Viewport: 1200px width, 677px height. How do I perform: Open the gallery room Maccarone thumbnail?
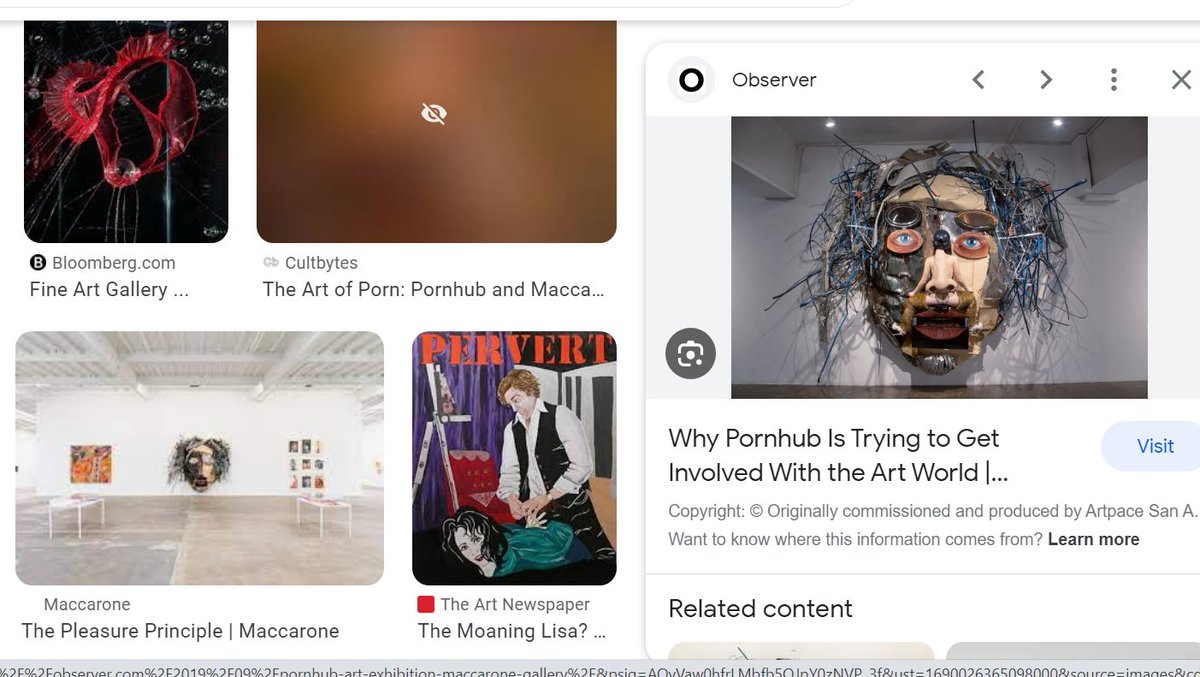pyautogui.click(x=200, y=458)
